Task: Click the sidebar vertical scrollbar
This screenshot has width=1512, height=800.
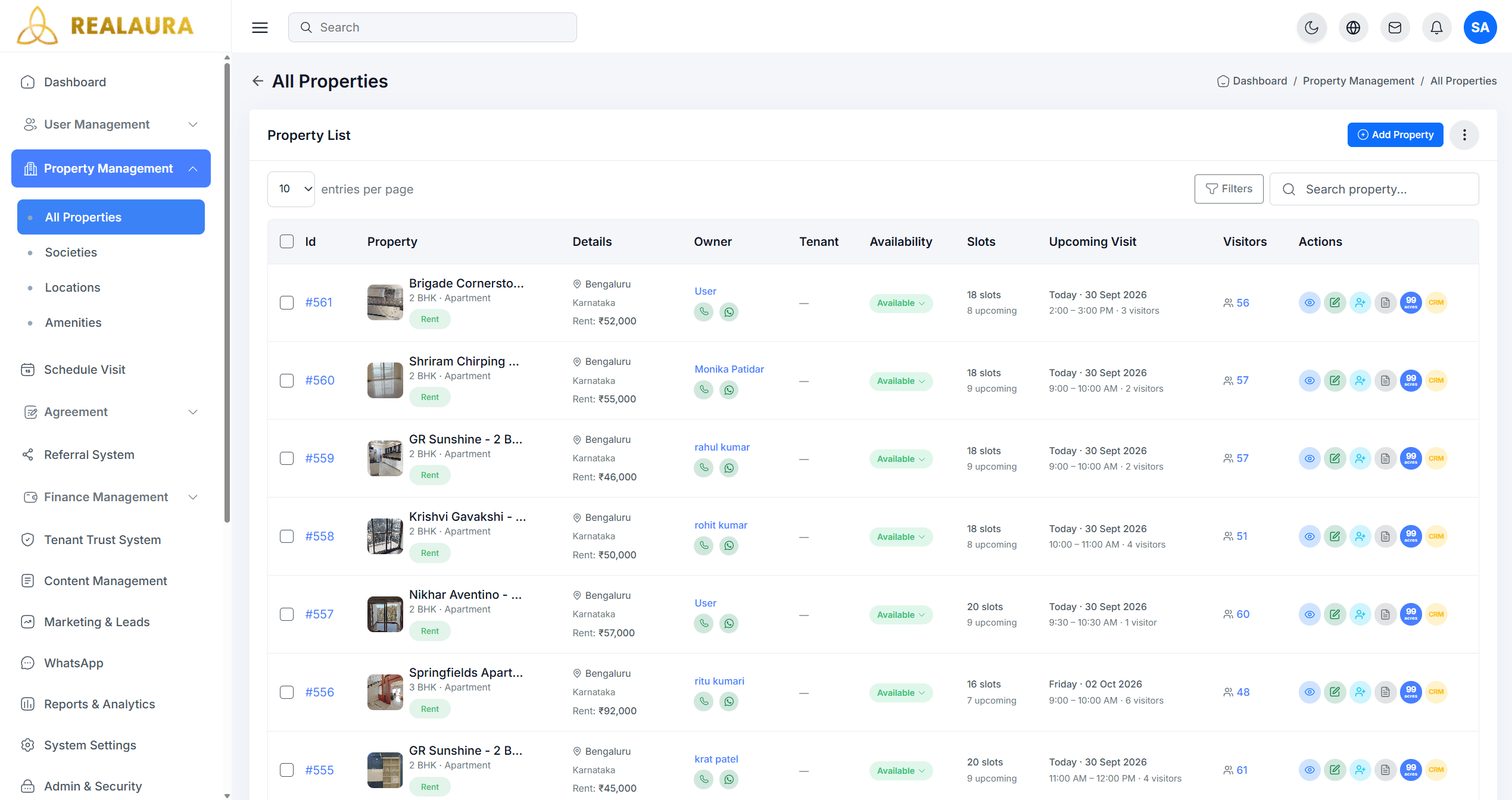Action: tap(227, 292)
